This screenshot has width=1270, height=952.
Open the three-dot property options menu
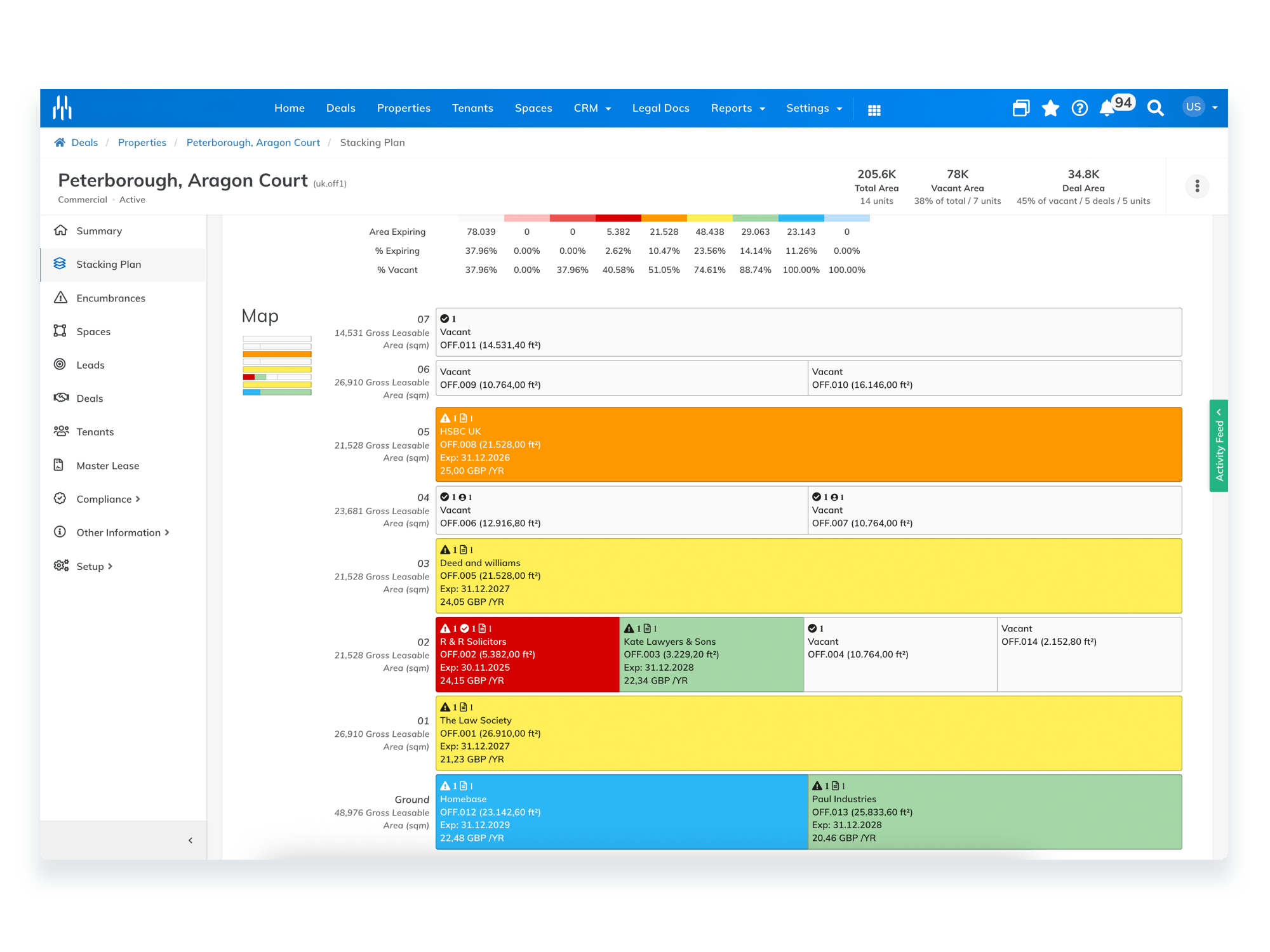[x=1197, y=186]
